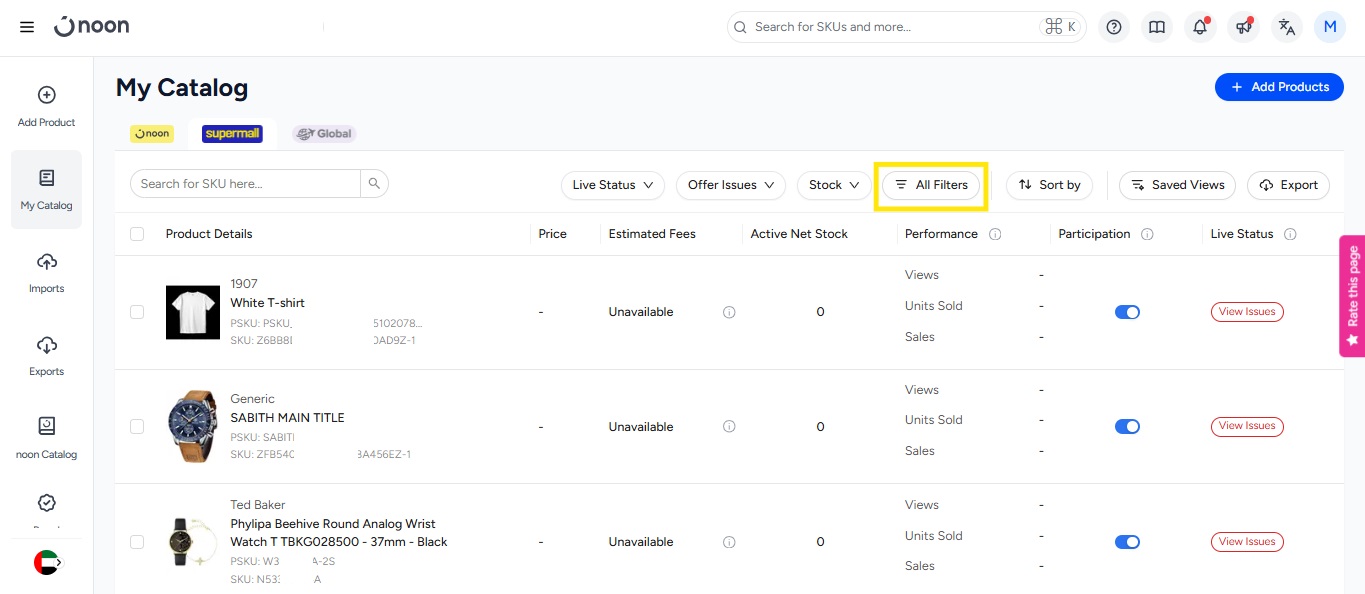Toggle participation for White T-shirt
This screenshot has height=594, width=1365.
1127,312
